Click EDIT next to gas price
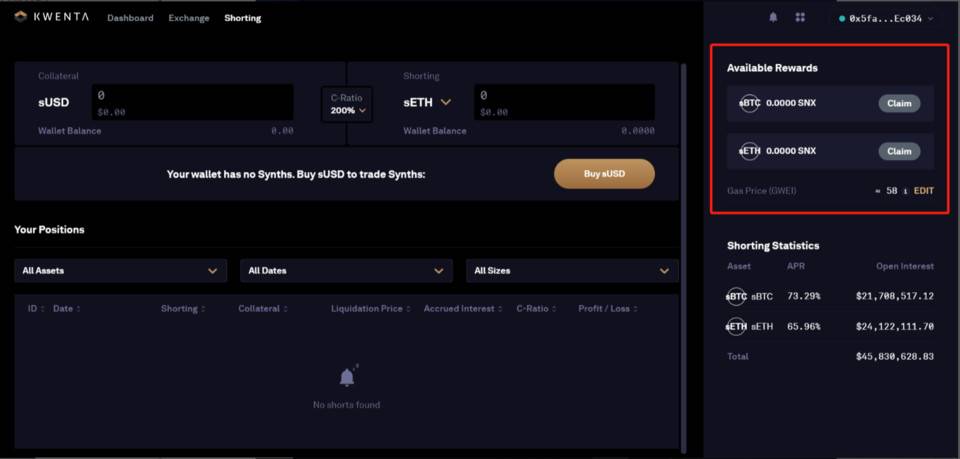The width and height of the screenshot is (960, 459). [x=924, y=190]
